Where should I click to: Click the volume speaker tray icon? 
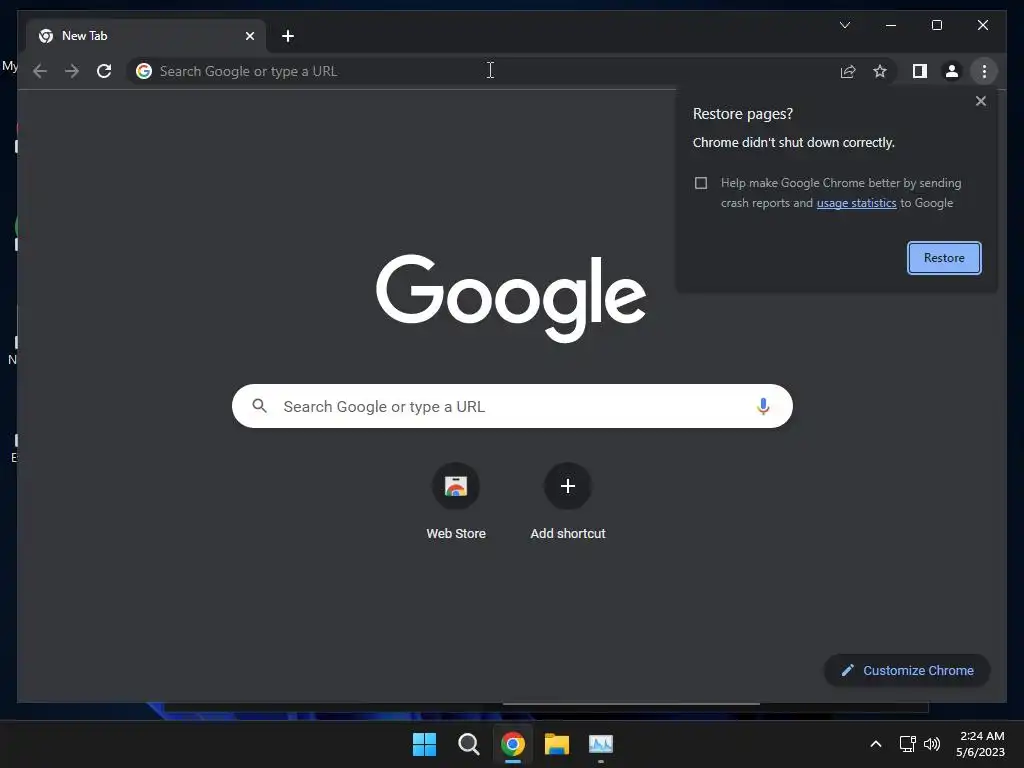(932, 744)
